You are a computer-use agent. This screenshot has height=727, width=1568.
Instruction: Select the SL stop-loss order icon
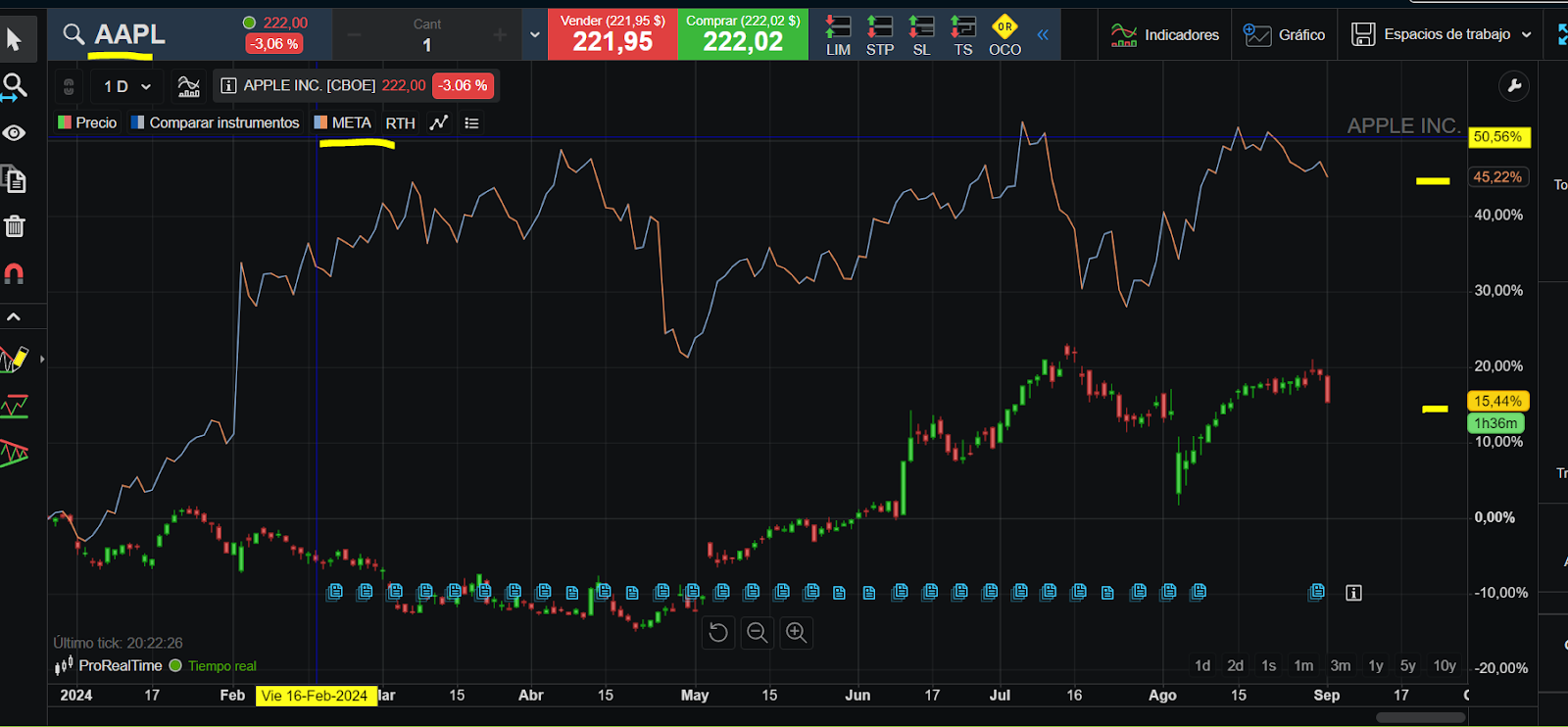pos(921,35)
